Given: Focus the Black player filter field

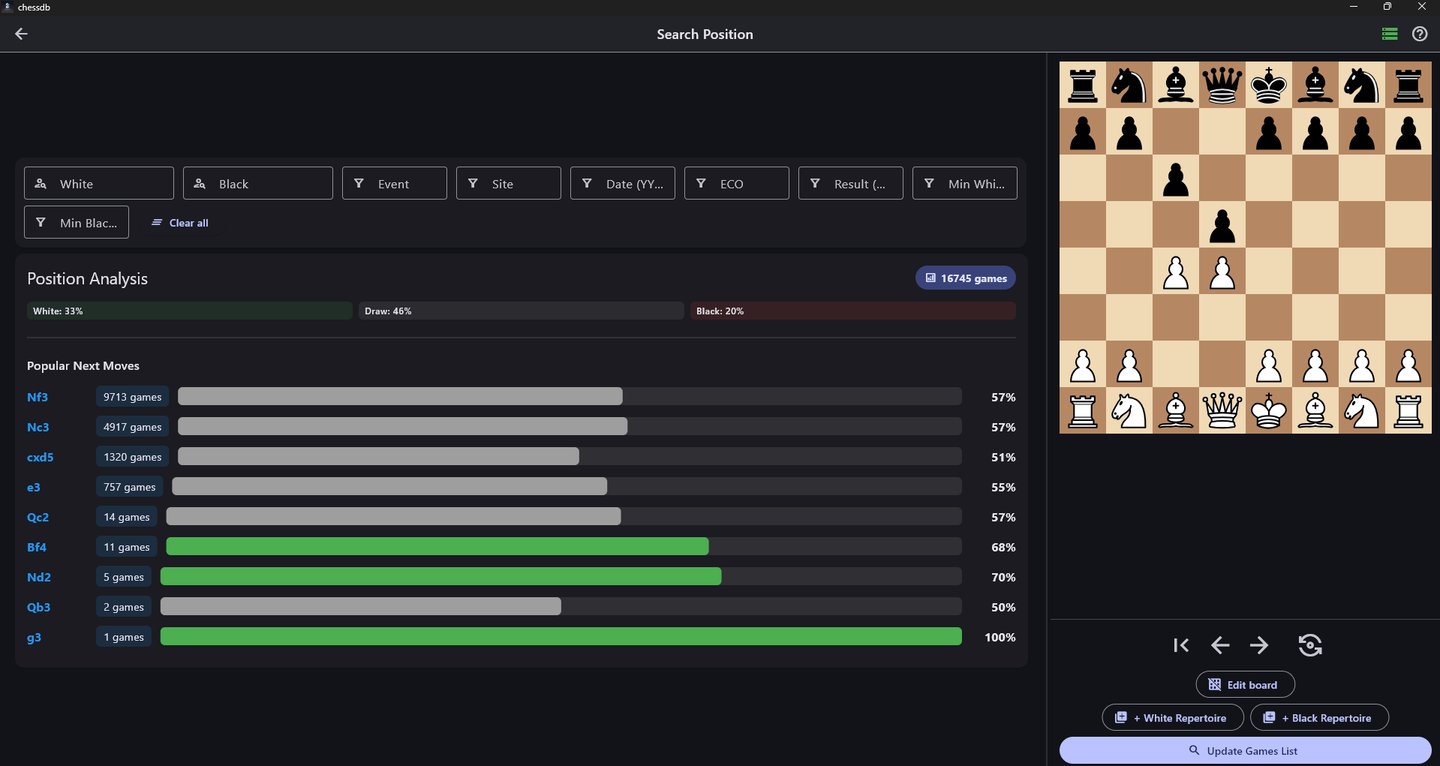Looking at the screenshot, I should pyautogui.click(x=258, y=184).
